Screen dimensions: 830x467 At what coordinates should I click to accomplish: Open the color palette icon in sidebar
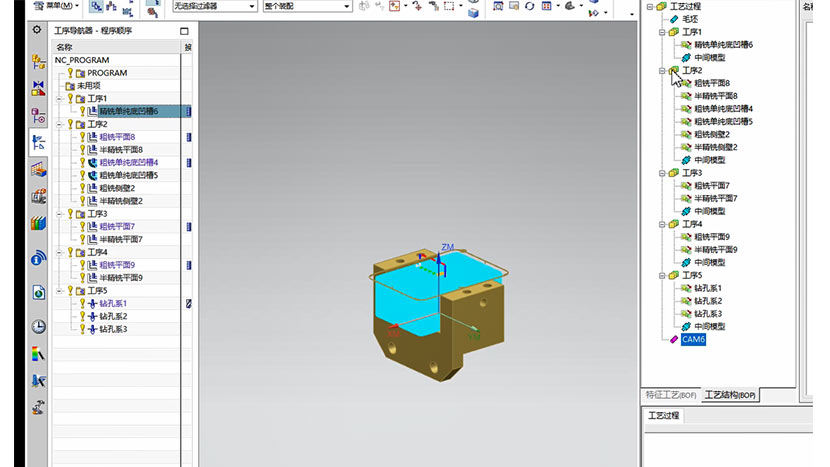tap(38, 353)
